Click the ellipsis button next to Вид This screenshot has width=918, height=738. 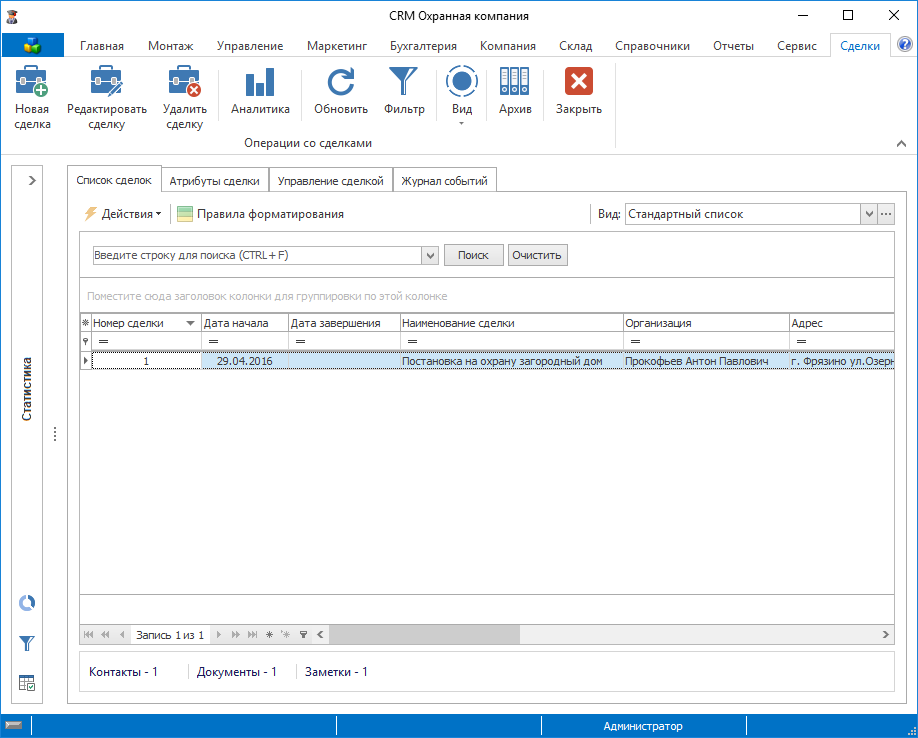(x=886, y=214)
